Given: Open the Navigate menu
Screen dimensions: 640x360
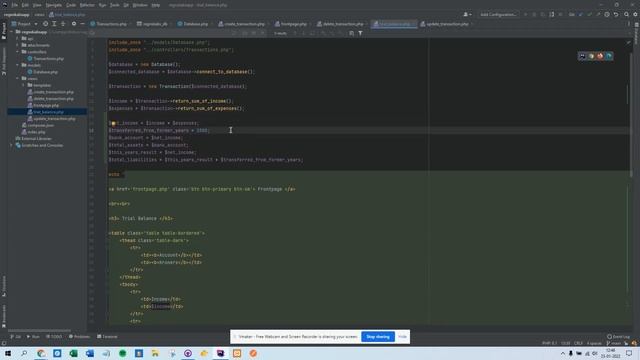Looking at the screenshot, I should 53,5.
